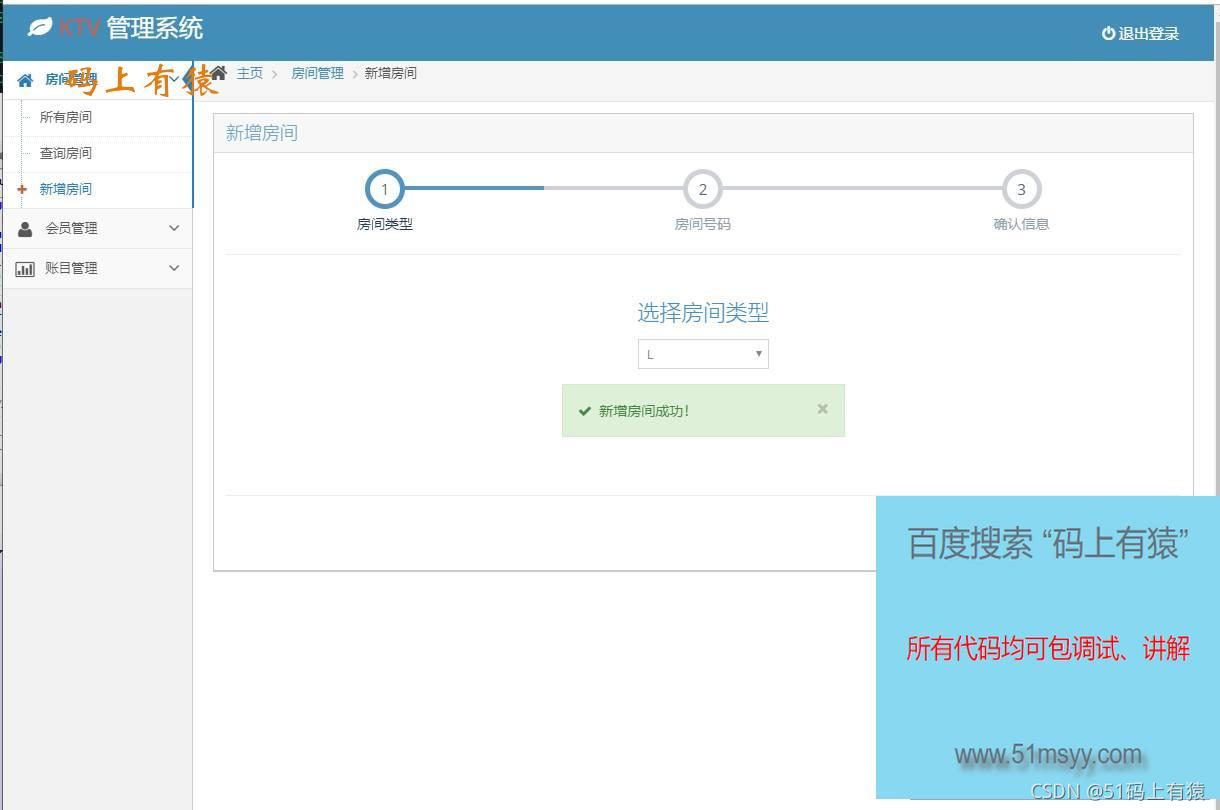This screenshot has width=1220, height=810.
Task: Select 新增房间 sidebar entry
Action: (x=66, y=189)
